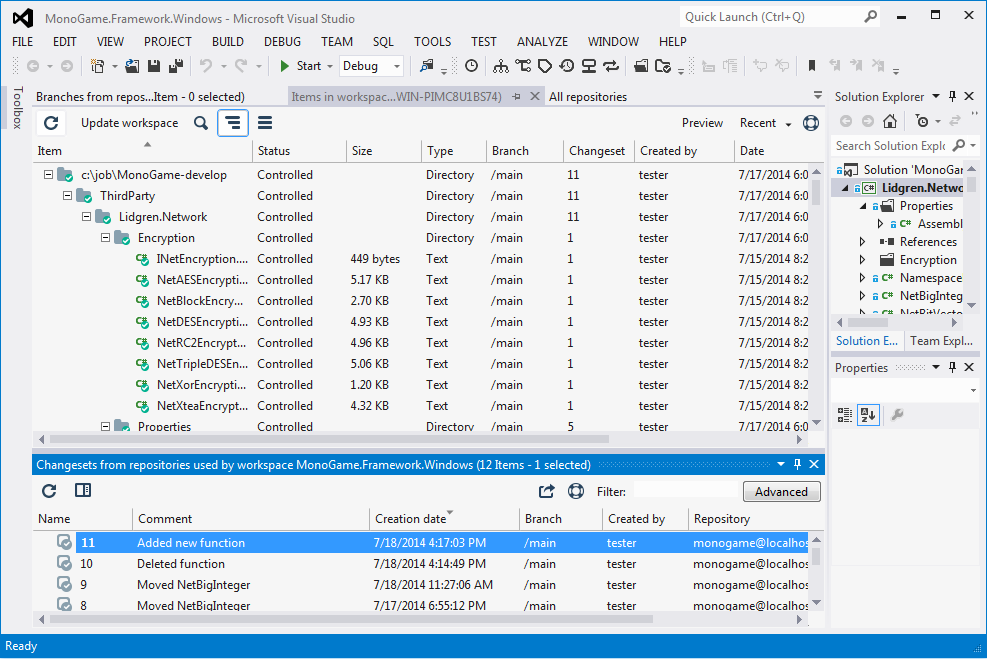Open the Recent dropdown
Screen dimensions: 987x659
(765, 123)
